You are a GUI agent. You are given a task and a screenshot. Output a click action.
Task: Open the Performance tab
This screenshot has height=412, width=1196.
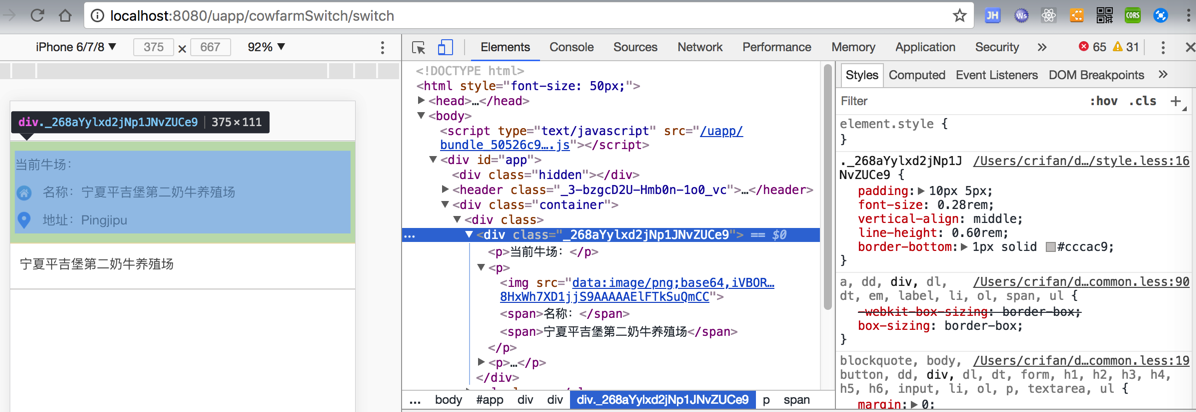(777, 47)
